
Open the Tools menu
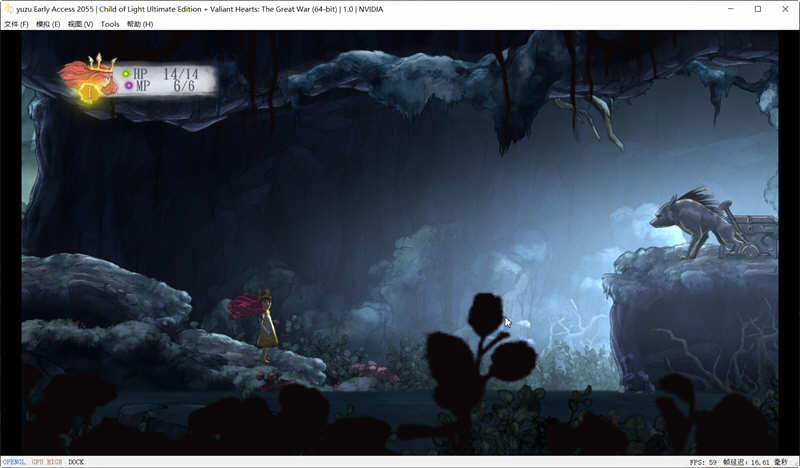click(x=110, y=24)
